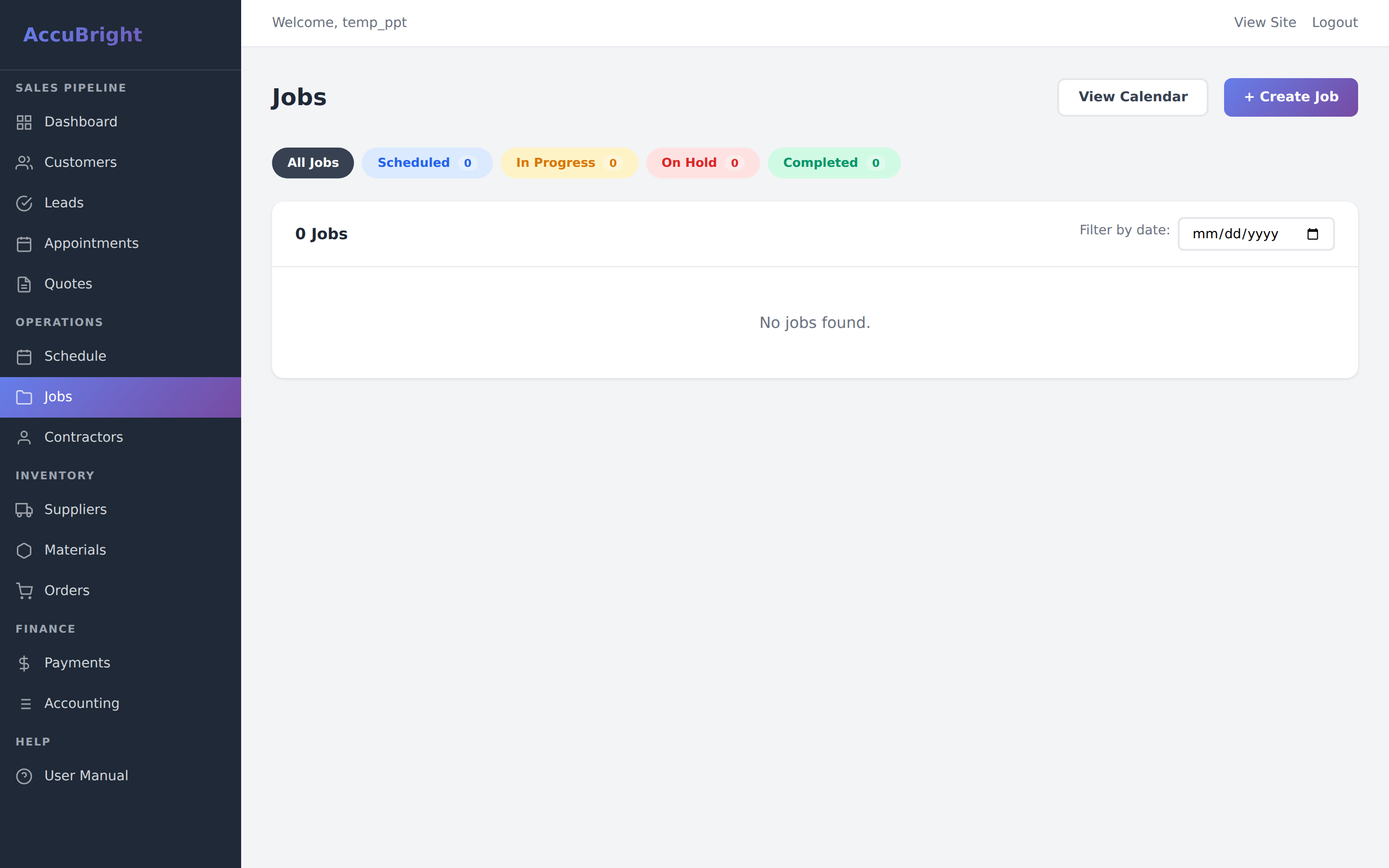
Task: Toggle the Completed jobs filter
Action: [833, 163]
